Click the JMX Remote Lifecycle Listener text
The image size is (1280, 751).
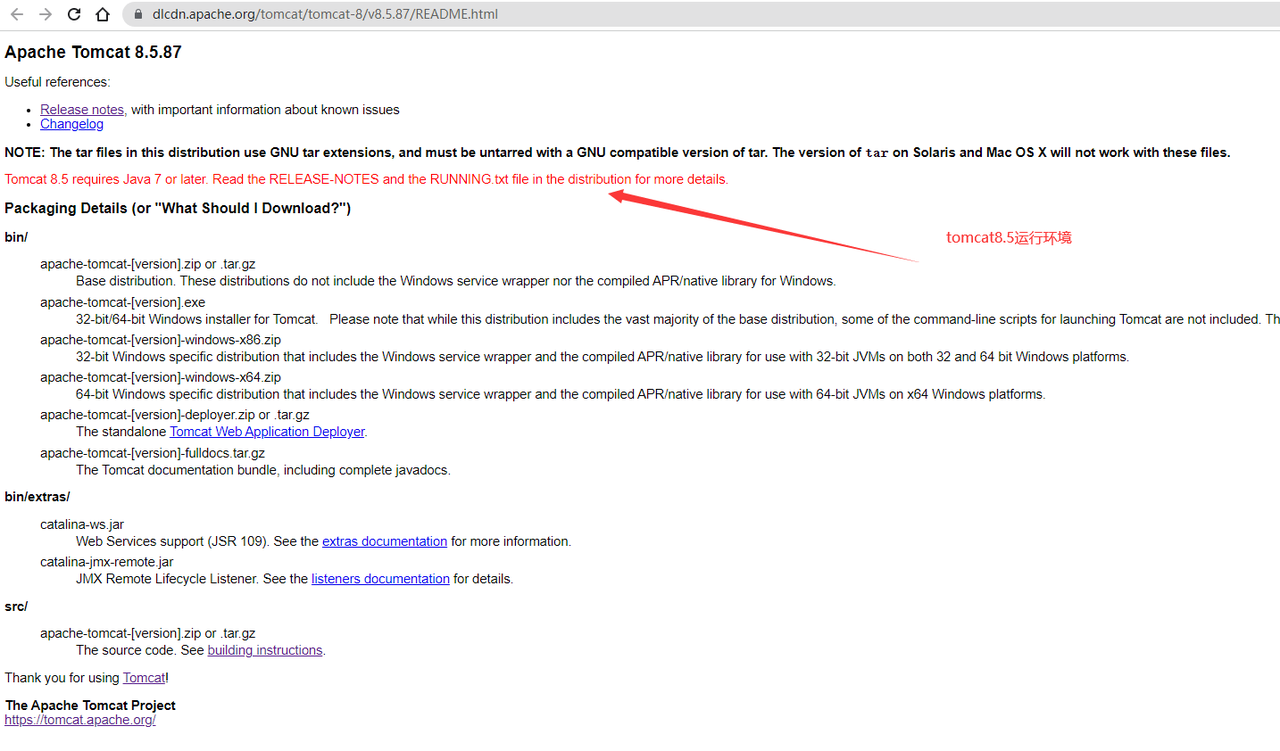tap(294, 579)
